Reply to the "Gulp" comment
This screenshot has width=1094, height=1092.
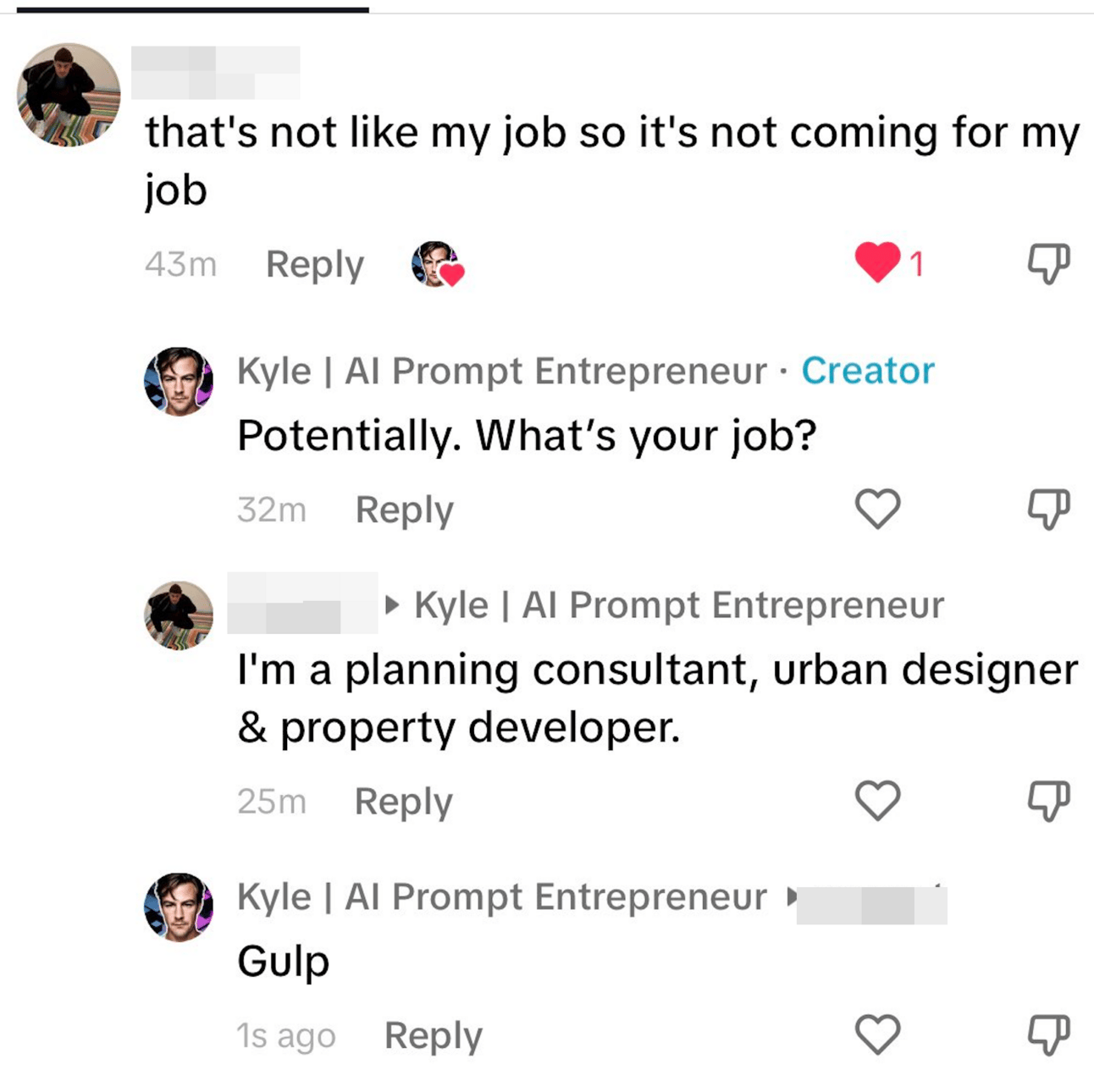[433, 1035]
